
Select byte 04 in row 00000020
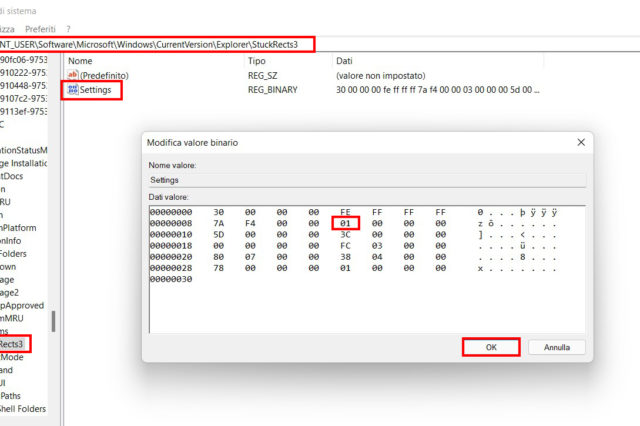[377, 257]
